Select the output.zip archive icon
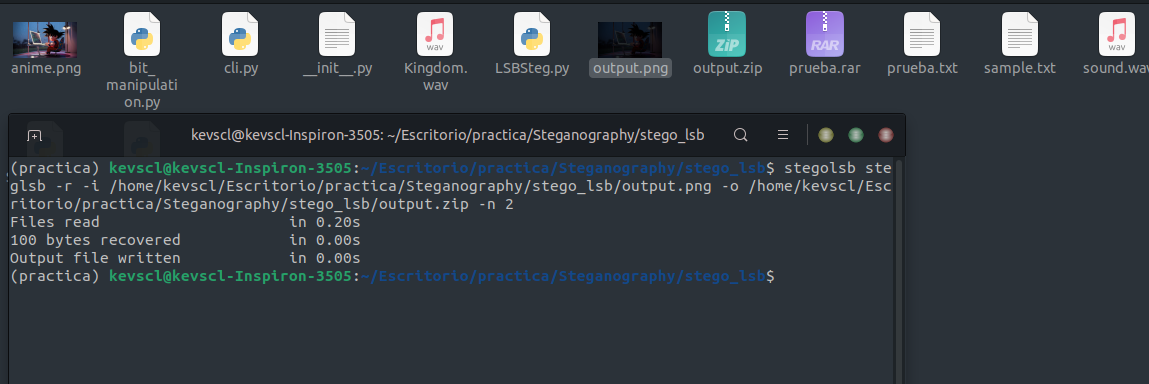 point(727,34)
